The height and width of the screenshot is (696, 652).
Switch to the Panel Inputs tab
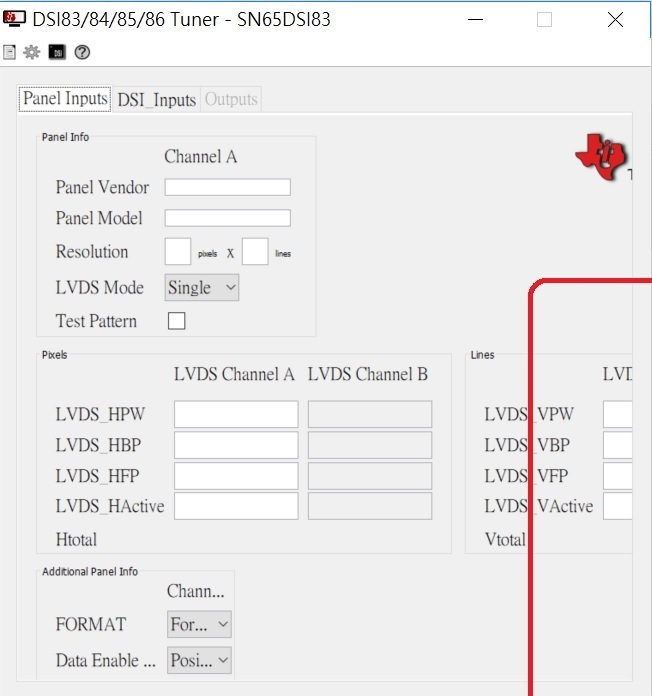pyautogui.click(x=65, y=99)
